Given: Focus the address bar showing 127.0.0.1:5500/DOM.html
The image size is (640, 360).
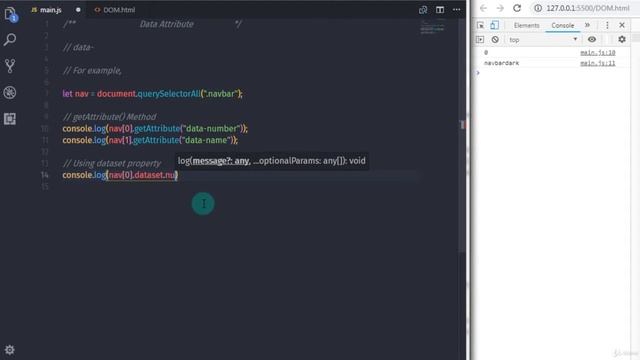Looking at the screenshot, I should (587, 8).
